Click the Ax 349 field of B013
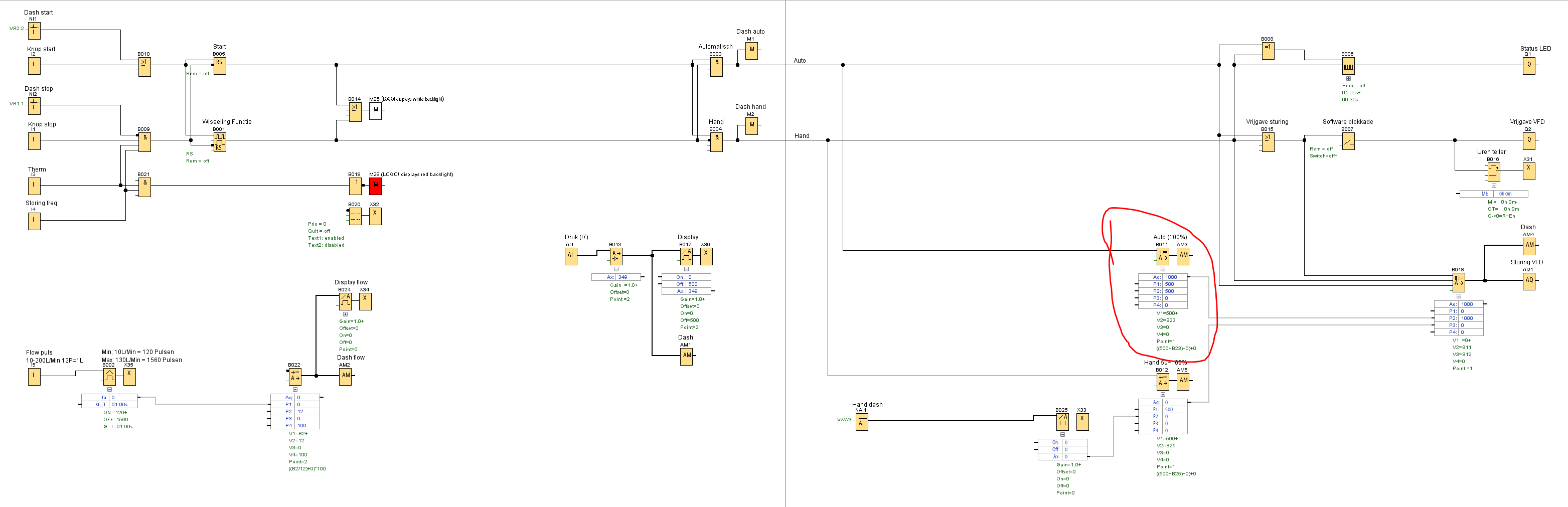Viewport: 1568px width, 507px height. coord(616,277)
